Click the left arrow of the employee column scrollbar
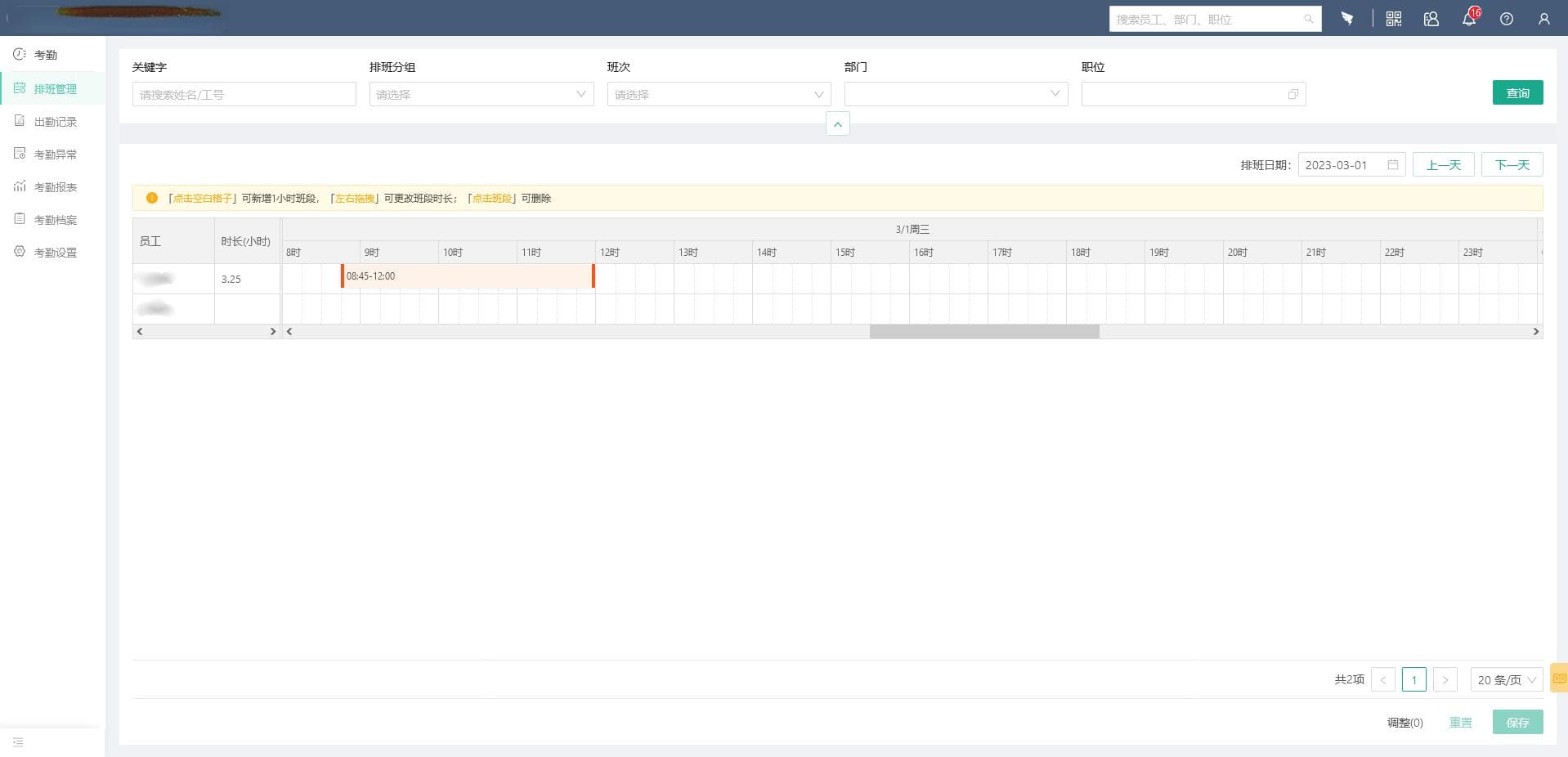 [x=140, y=331]
